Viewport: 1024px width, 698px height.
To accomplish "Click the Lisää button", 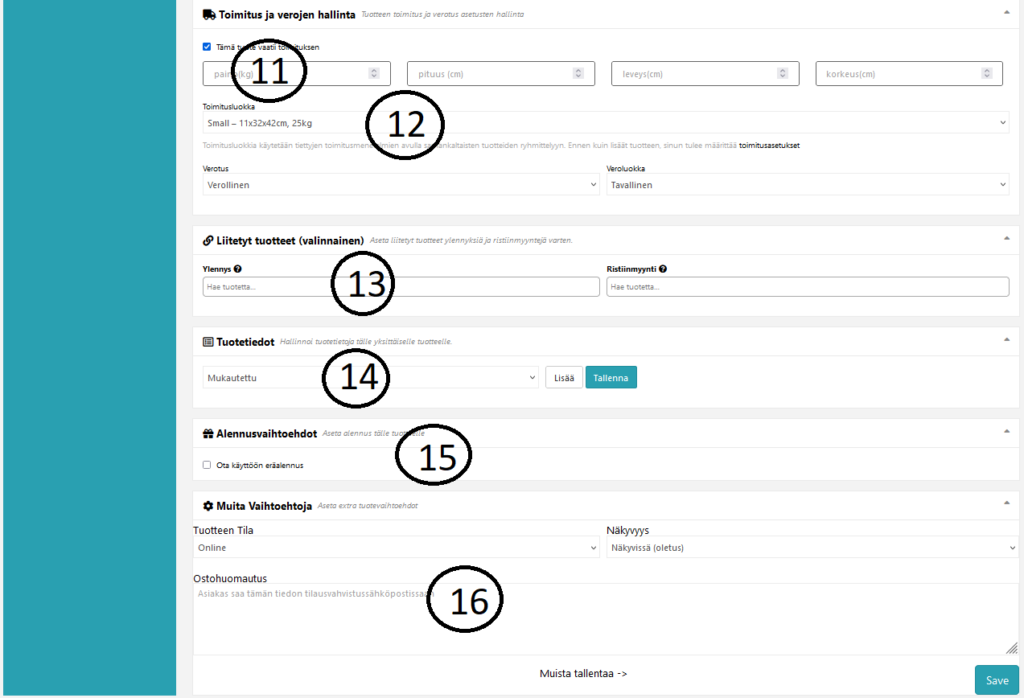I will (x=563, y=378).
